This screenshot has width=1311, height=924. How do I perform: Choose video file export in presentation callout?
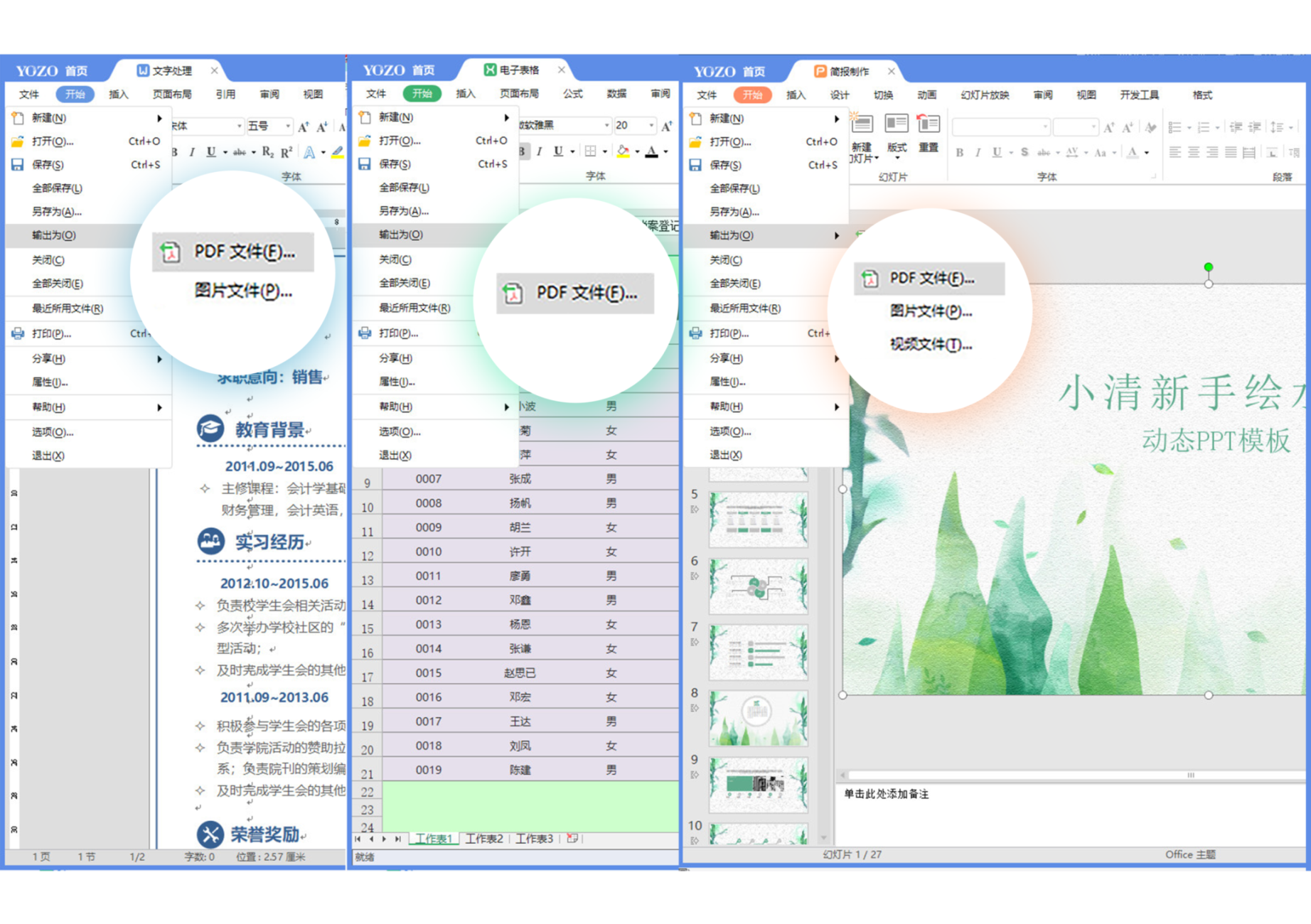click(x=931, y=344)
